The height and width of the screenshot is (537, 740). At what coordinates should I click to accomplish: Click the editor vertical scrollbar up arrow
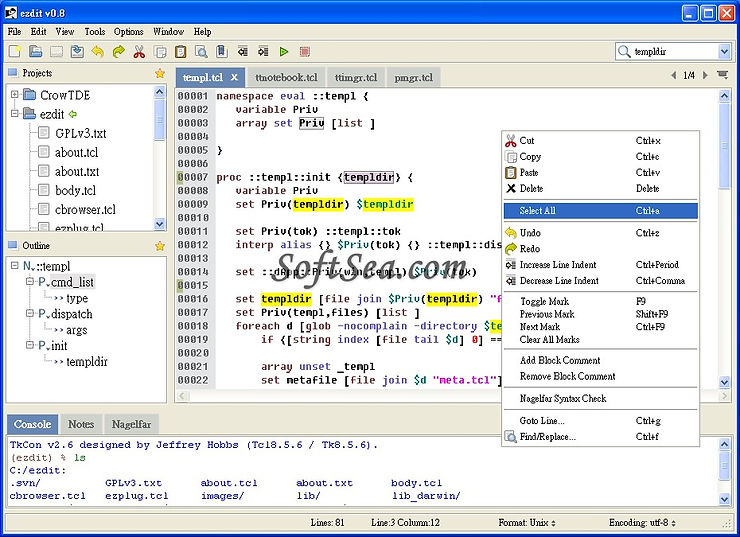point(724,96)
